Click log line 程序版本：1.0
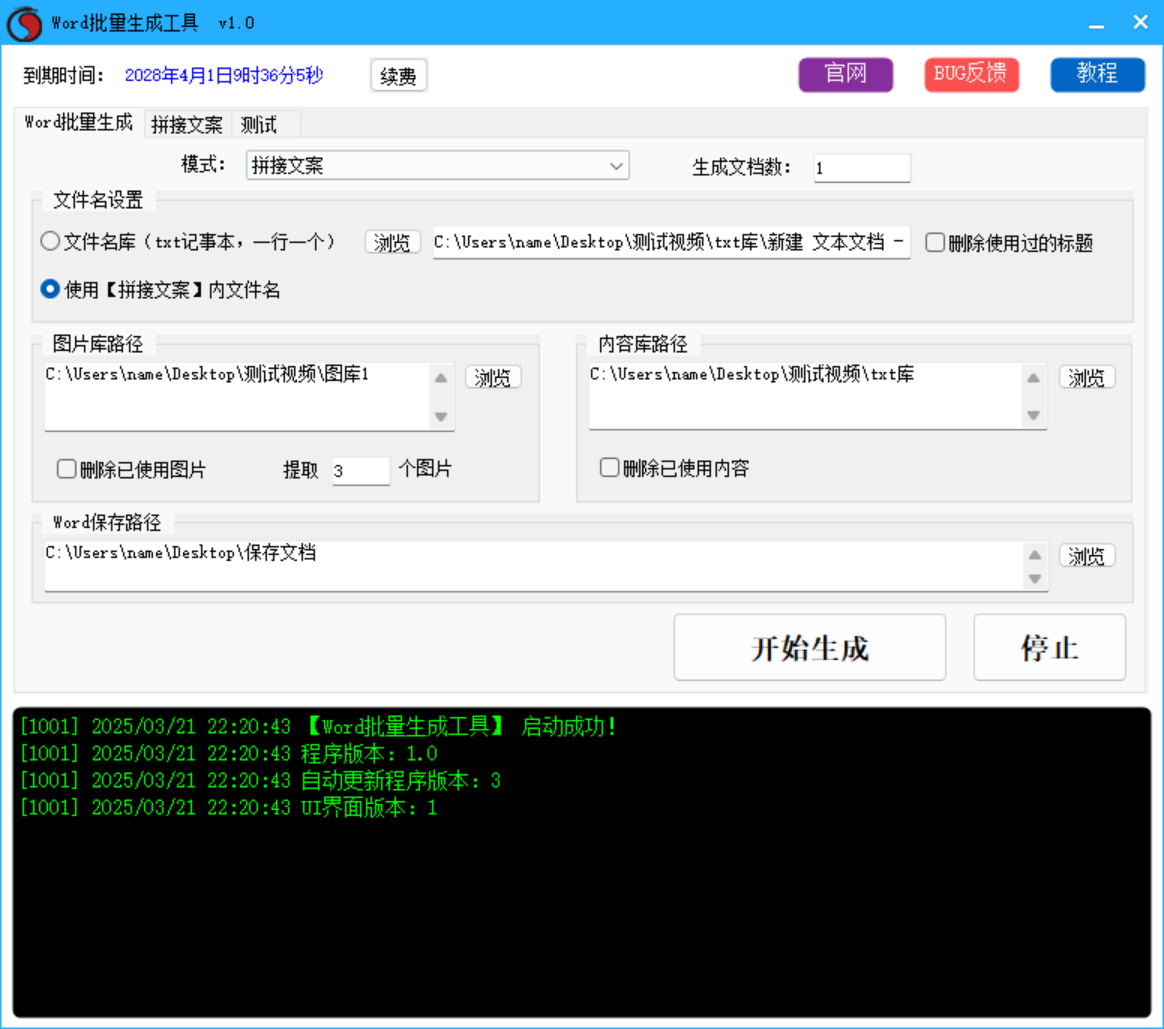Image resolution: width=1164 pixels, height=1029 pixels. point(229,754)
